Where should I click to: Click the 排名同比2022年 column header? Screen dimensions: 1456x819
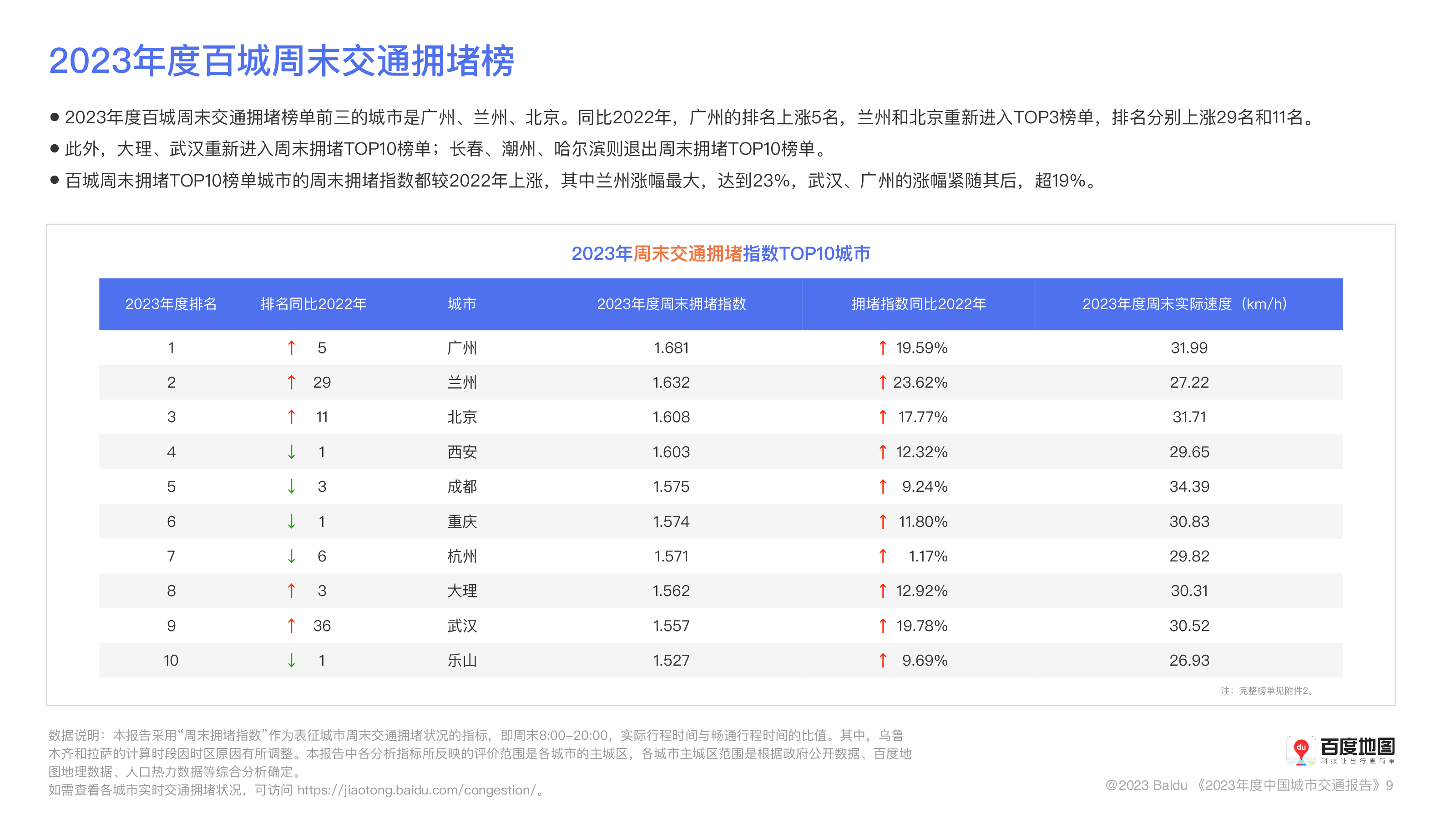(x=313, y=304)
